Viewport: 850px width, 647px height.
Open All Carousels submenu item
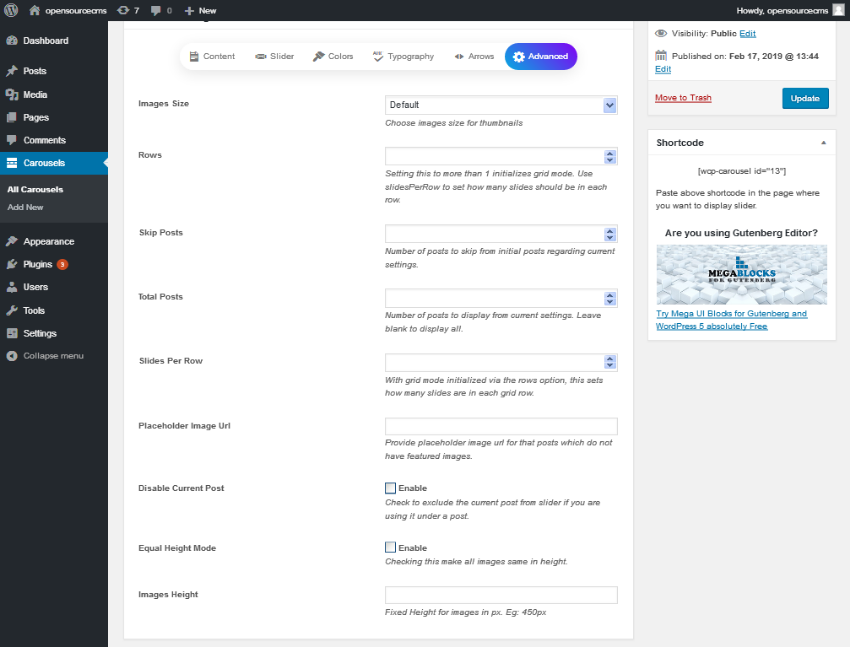(35, 189)
